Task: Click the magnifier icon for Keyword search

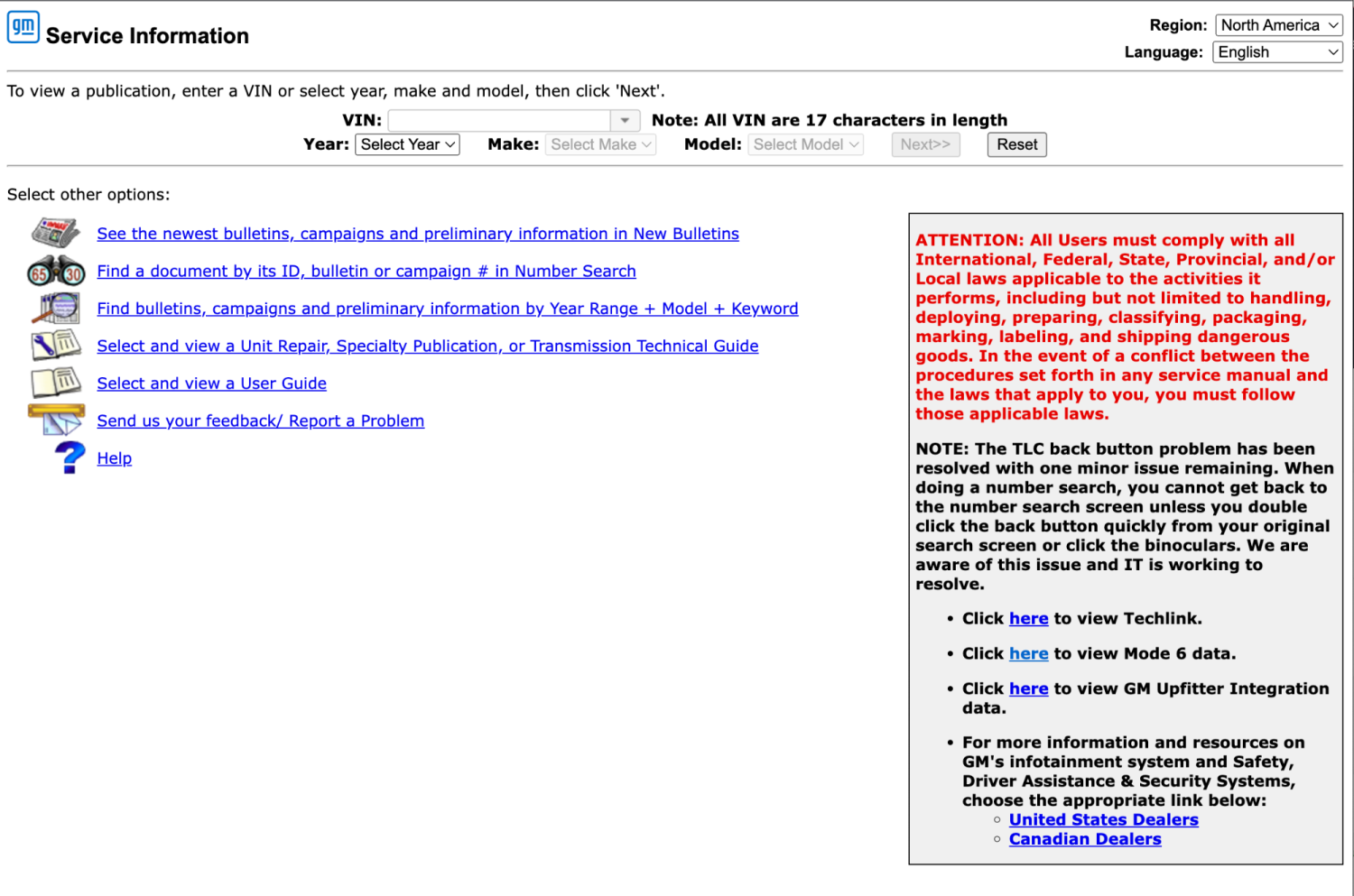Action: pyautogui.click(x=56, y=308)
